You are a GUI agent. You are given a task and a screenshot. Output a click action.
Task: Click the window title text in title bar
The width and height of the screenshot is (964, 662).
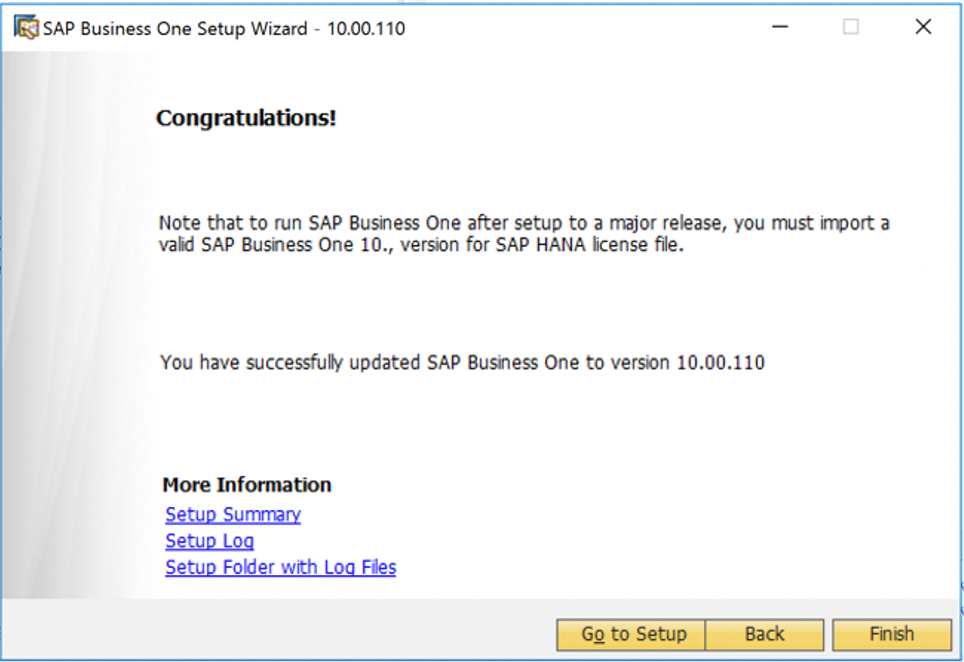point(175,28)
